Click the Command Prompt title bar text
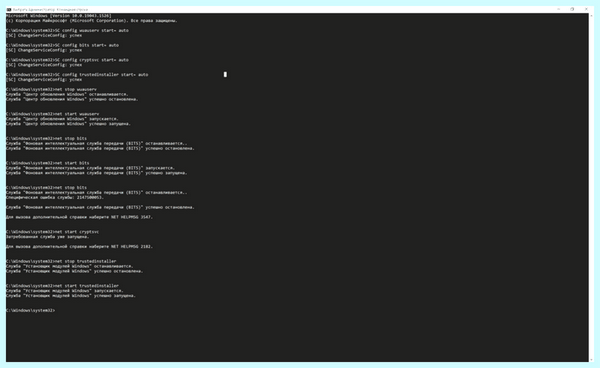The height and width of the screenshot is (368, 600). tap(51, 10)
